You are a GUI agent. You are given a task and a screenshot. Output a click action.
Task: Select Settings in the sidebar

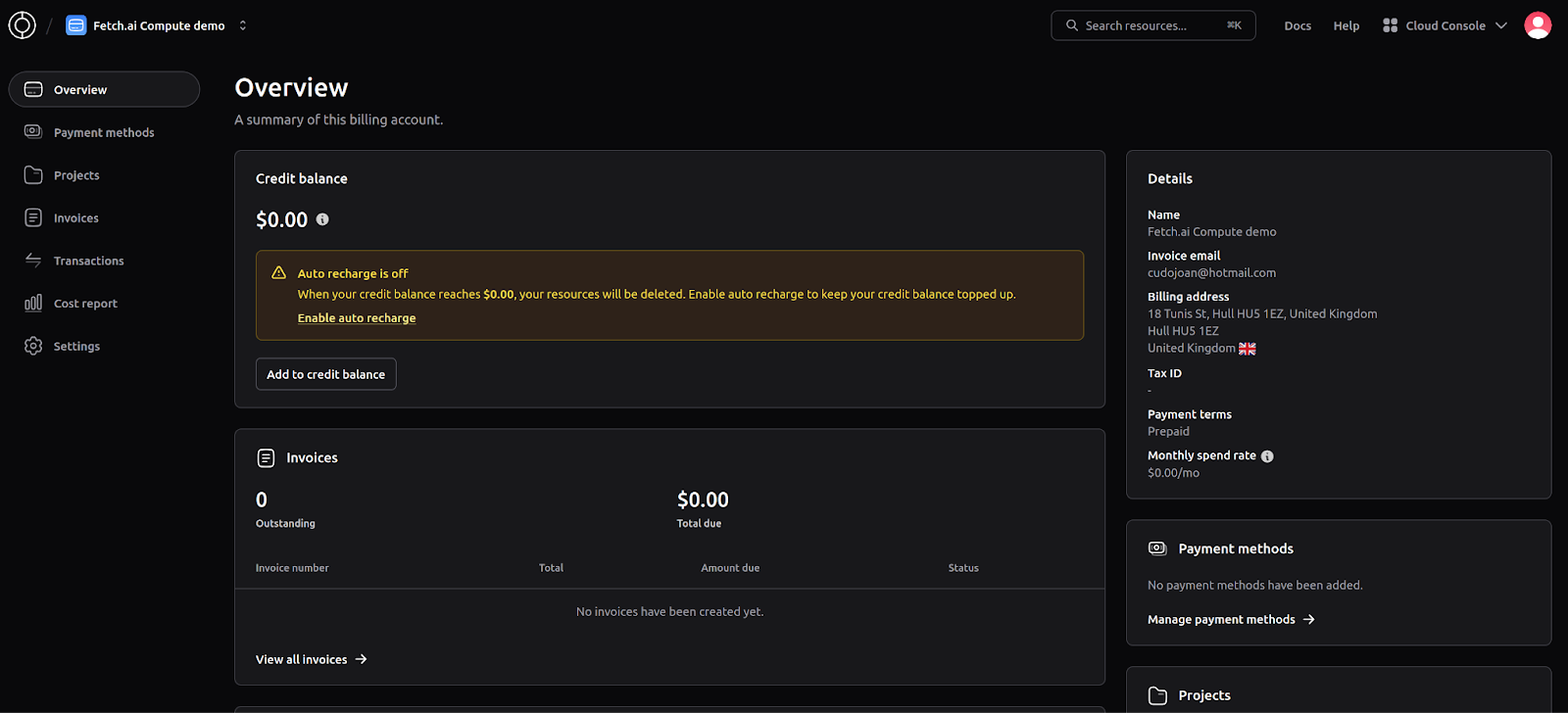click(x=76, y=346)
